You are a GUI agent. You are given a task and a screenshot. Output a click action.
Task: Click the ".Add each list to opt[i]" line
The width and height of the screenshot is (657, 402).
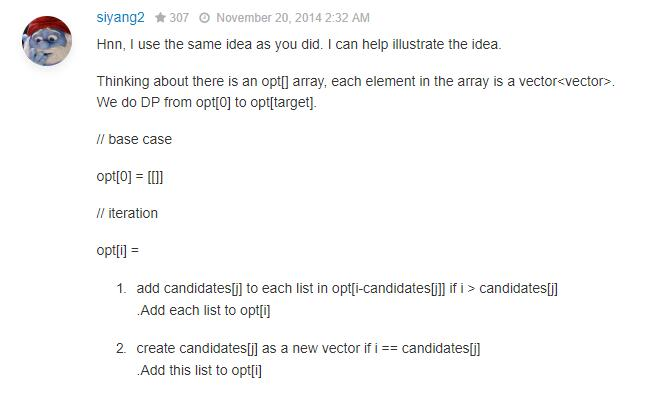tap(203, 310)
